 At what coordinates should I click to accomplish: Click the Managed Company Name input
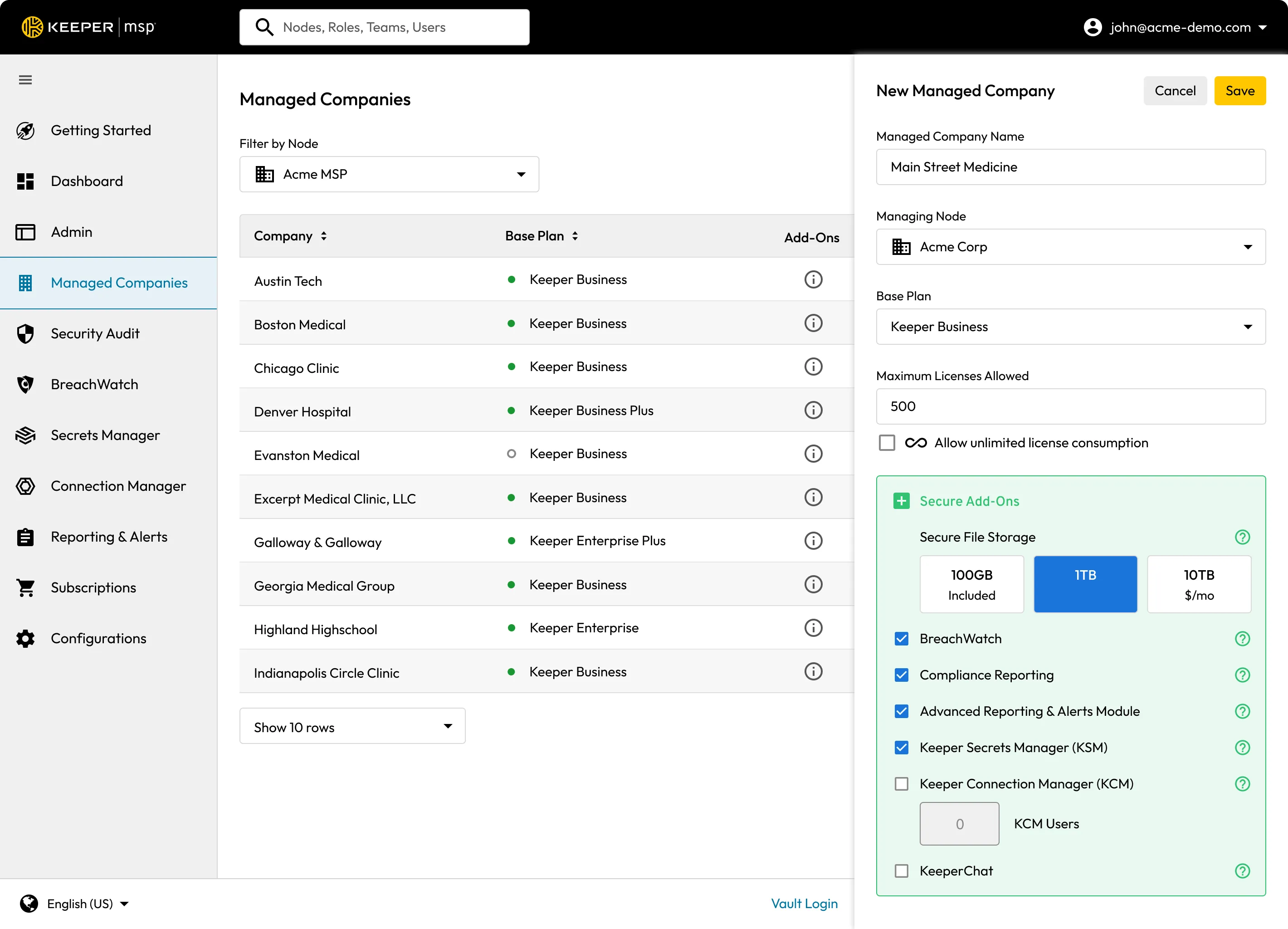point(1070,167)
